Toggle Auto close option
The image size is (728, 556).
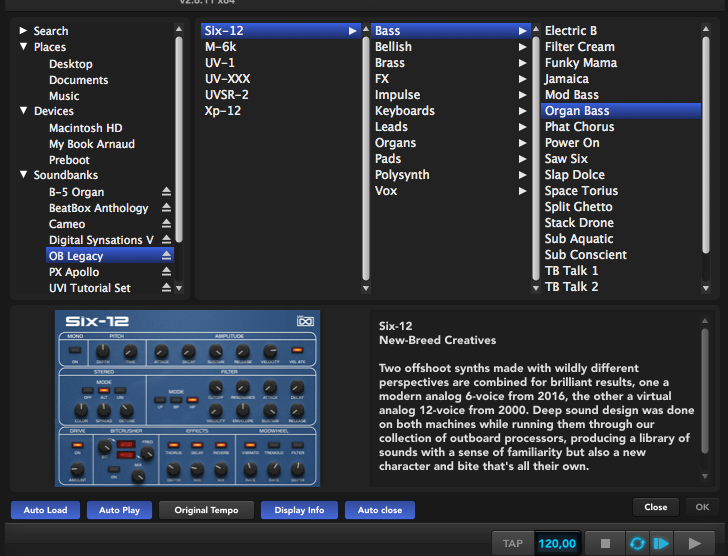pos(380,510)
